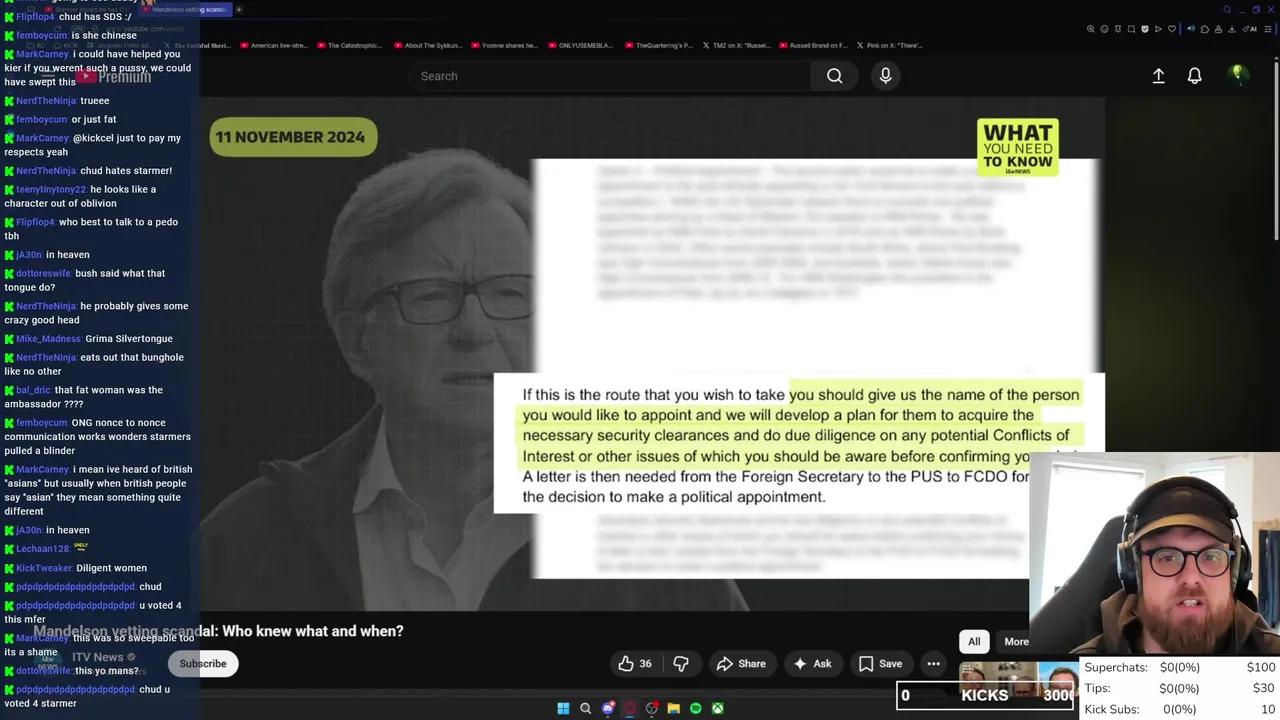
Task: Open more actions three-dot menu
Action: 933,664
